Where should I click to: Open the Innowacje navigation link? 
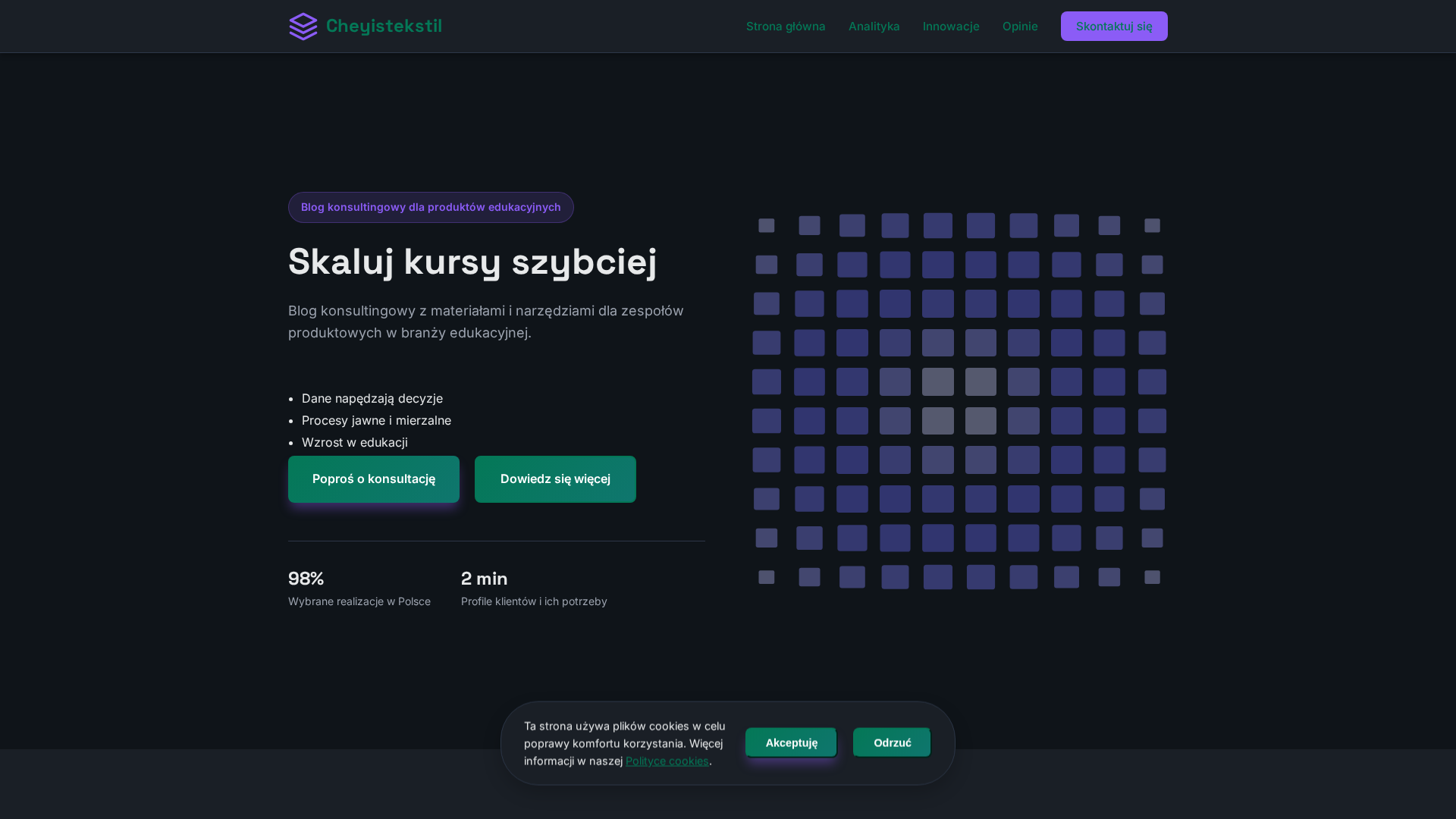(951, 27)
